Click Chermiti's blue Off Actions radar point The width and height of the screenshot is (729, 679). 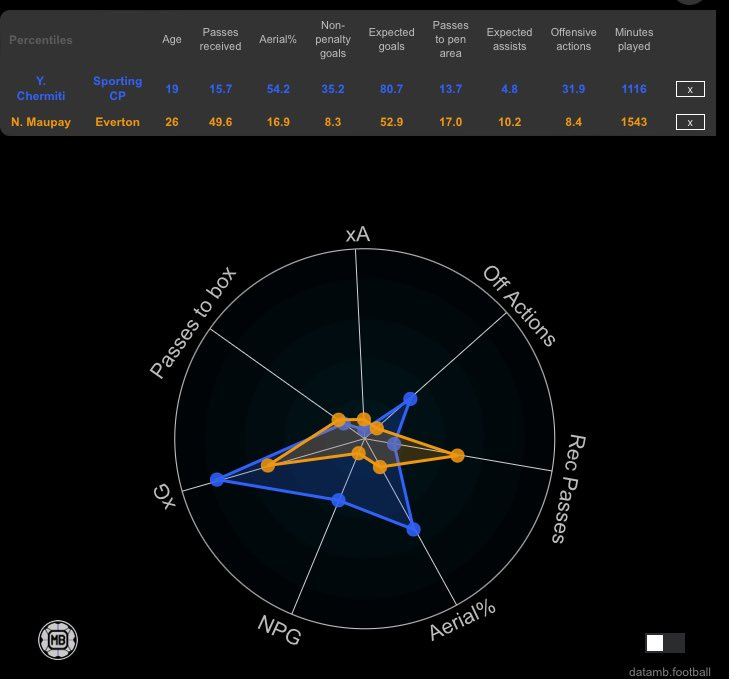(410, 399)
